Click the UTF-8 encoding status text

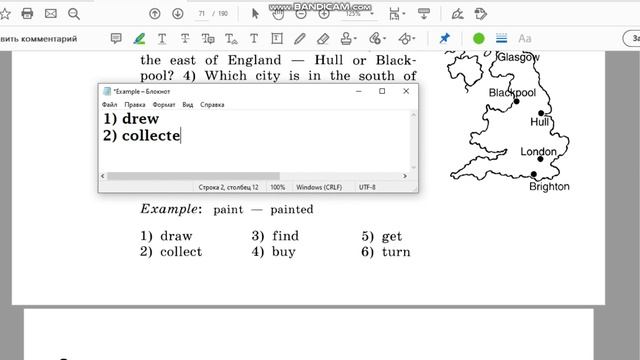(x=367, y=187)
